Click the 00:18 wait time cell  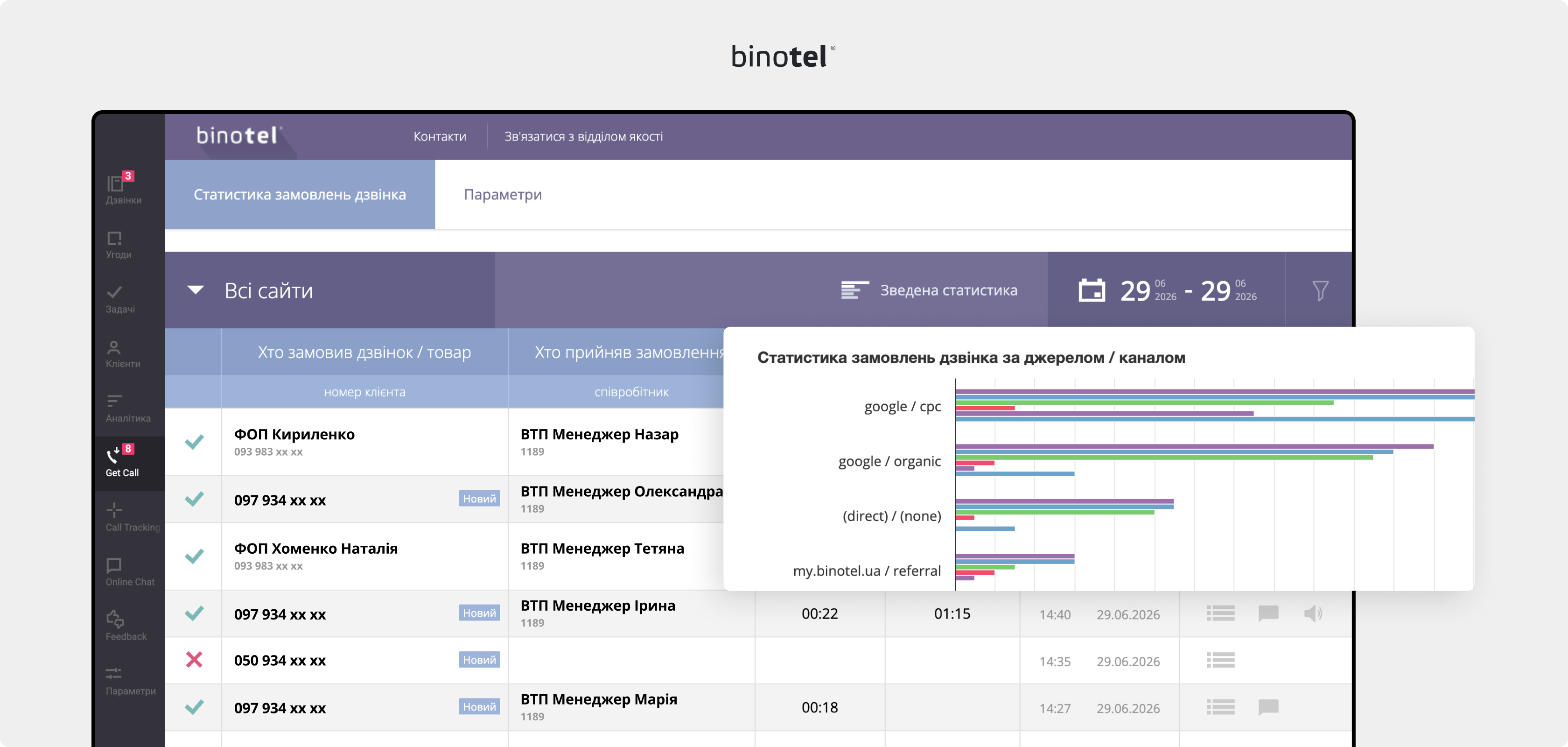click(819, 707)
